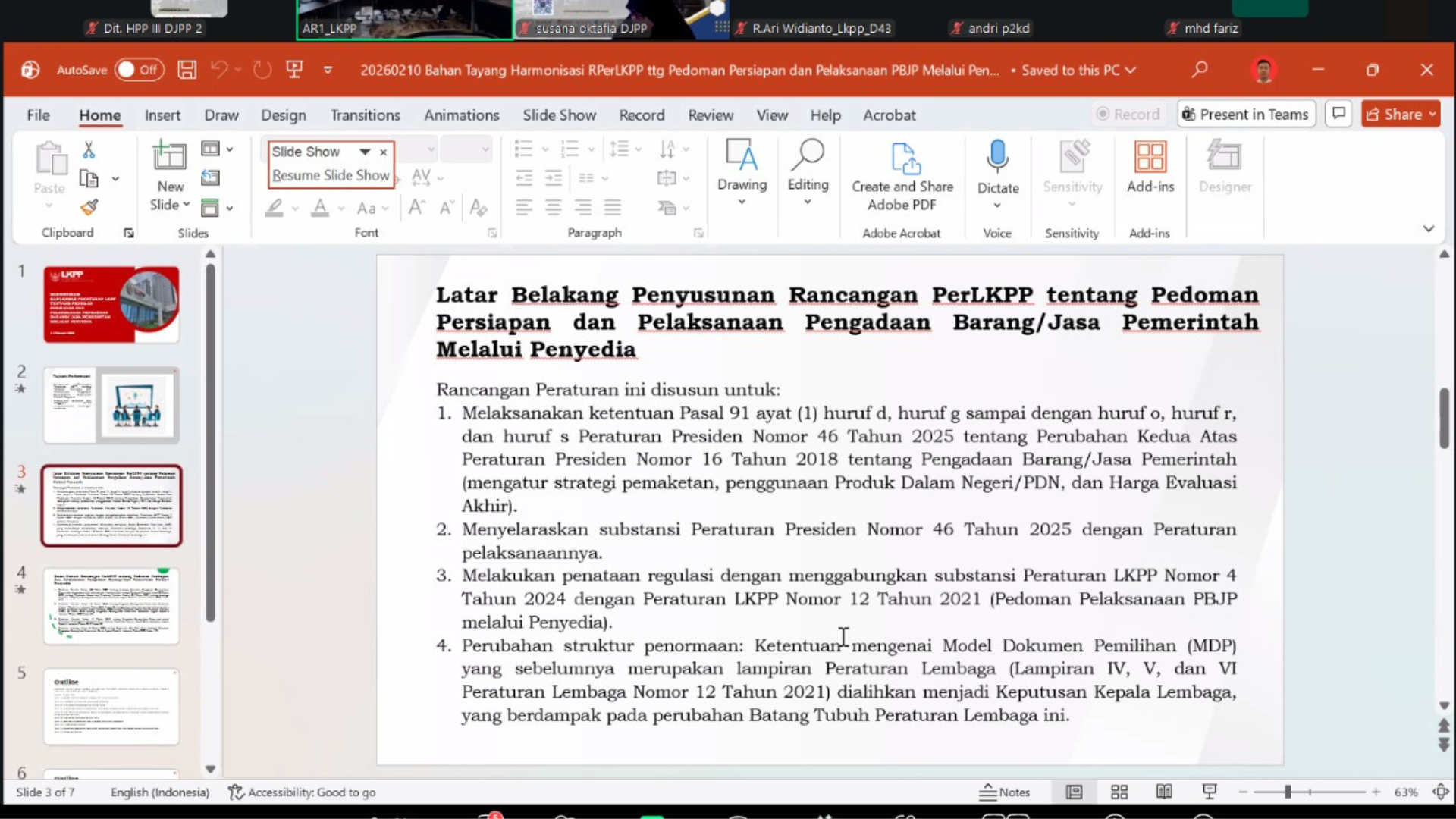This screenshot has height=819, width=1456.
Task: Select slide 4 thumbnail
Action: pos(111,606)
